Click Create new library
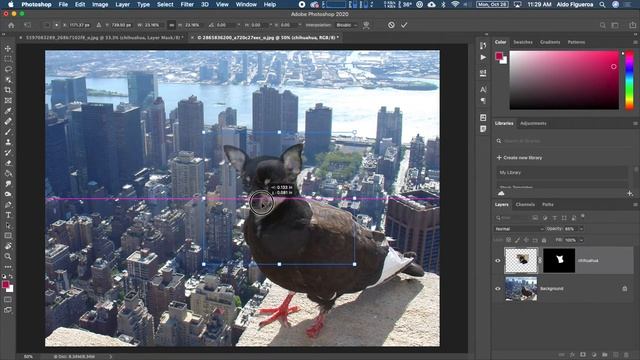640x360 pixels. click(519, 158)
